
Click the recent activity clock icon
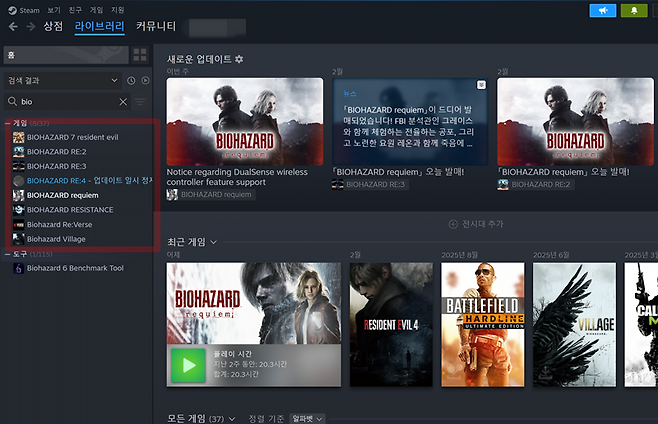coord(131,81)
